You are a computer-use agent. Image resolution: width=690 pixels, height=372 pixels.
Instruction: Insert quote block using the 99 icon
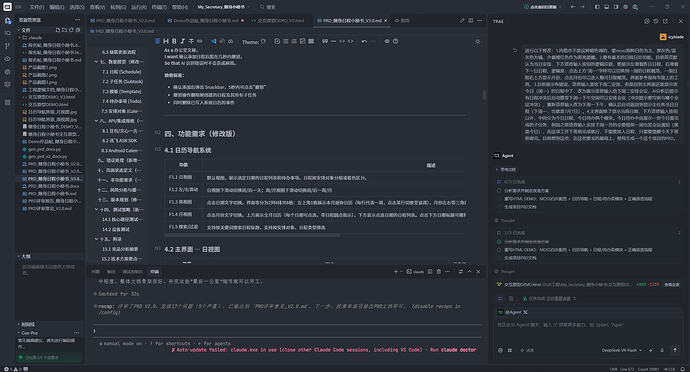tap(325, 41)
